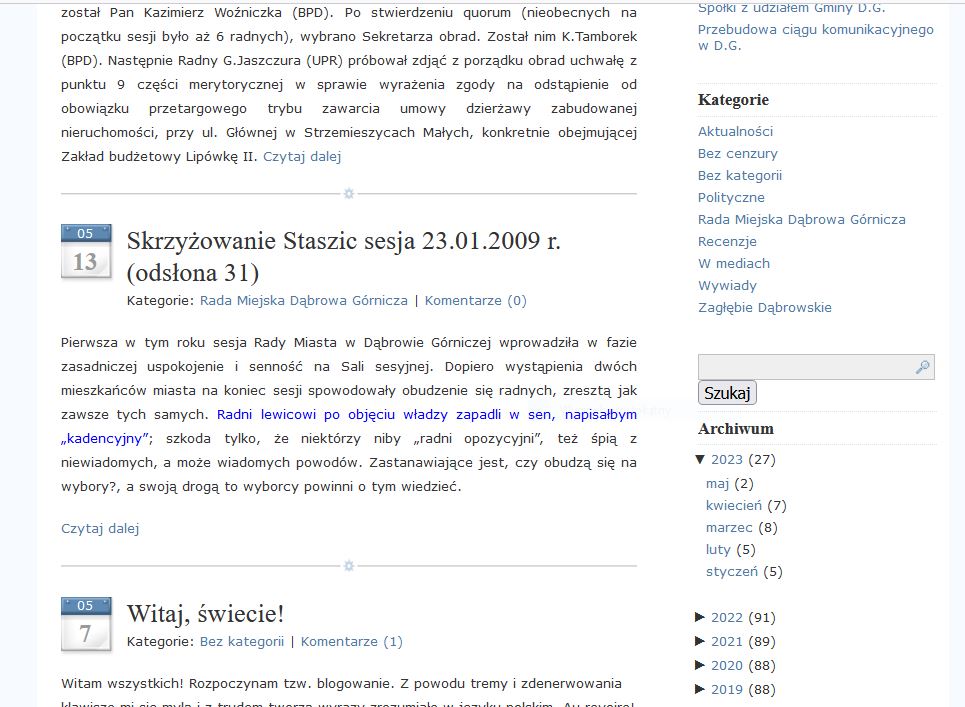Focus the sidebar search input field

[816, 367]
